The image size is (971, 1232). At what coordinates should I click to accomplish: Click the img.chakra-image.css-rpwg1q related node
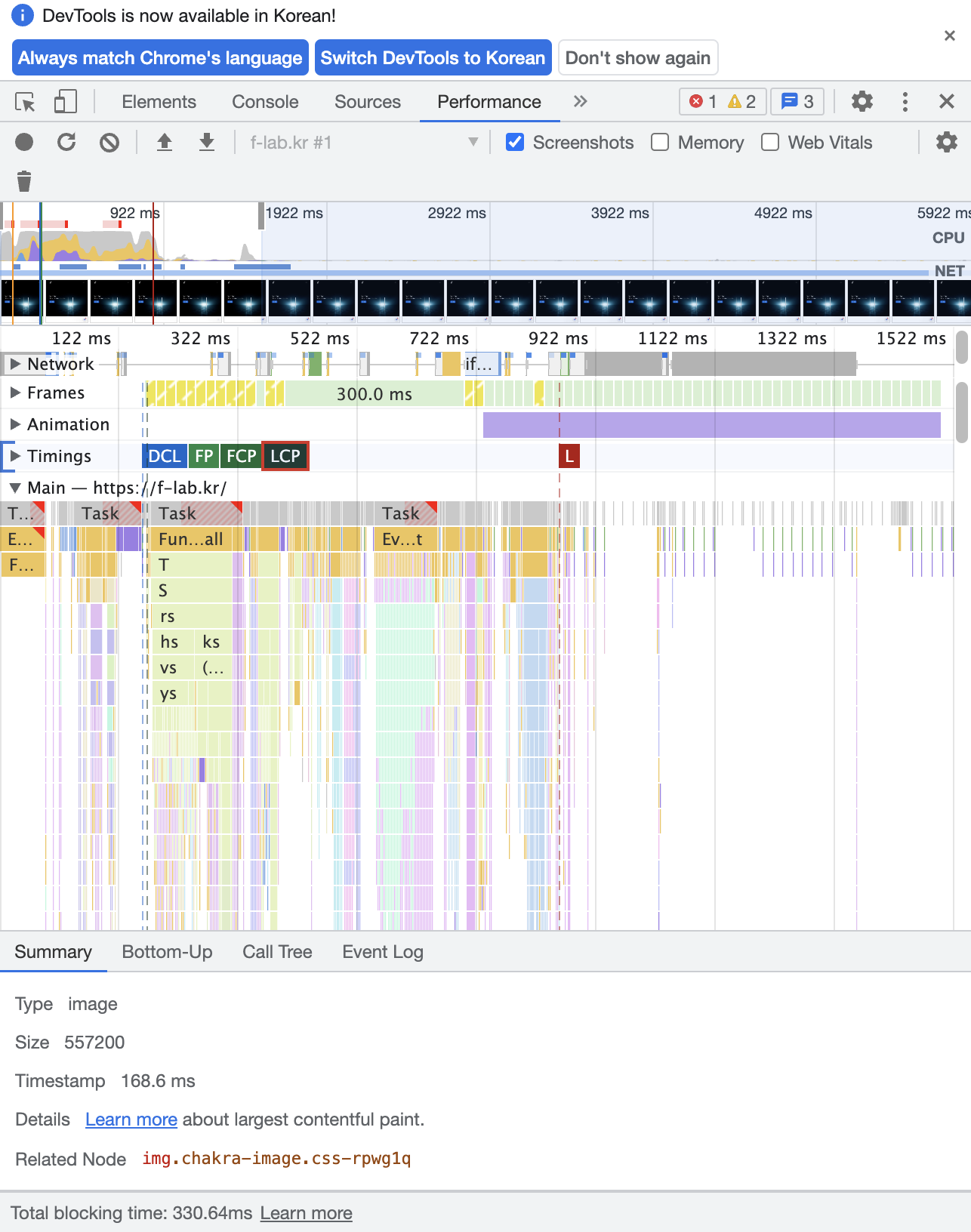[276, 1158]
